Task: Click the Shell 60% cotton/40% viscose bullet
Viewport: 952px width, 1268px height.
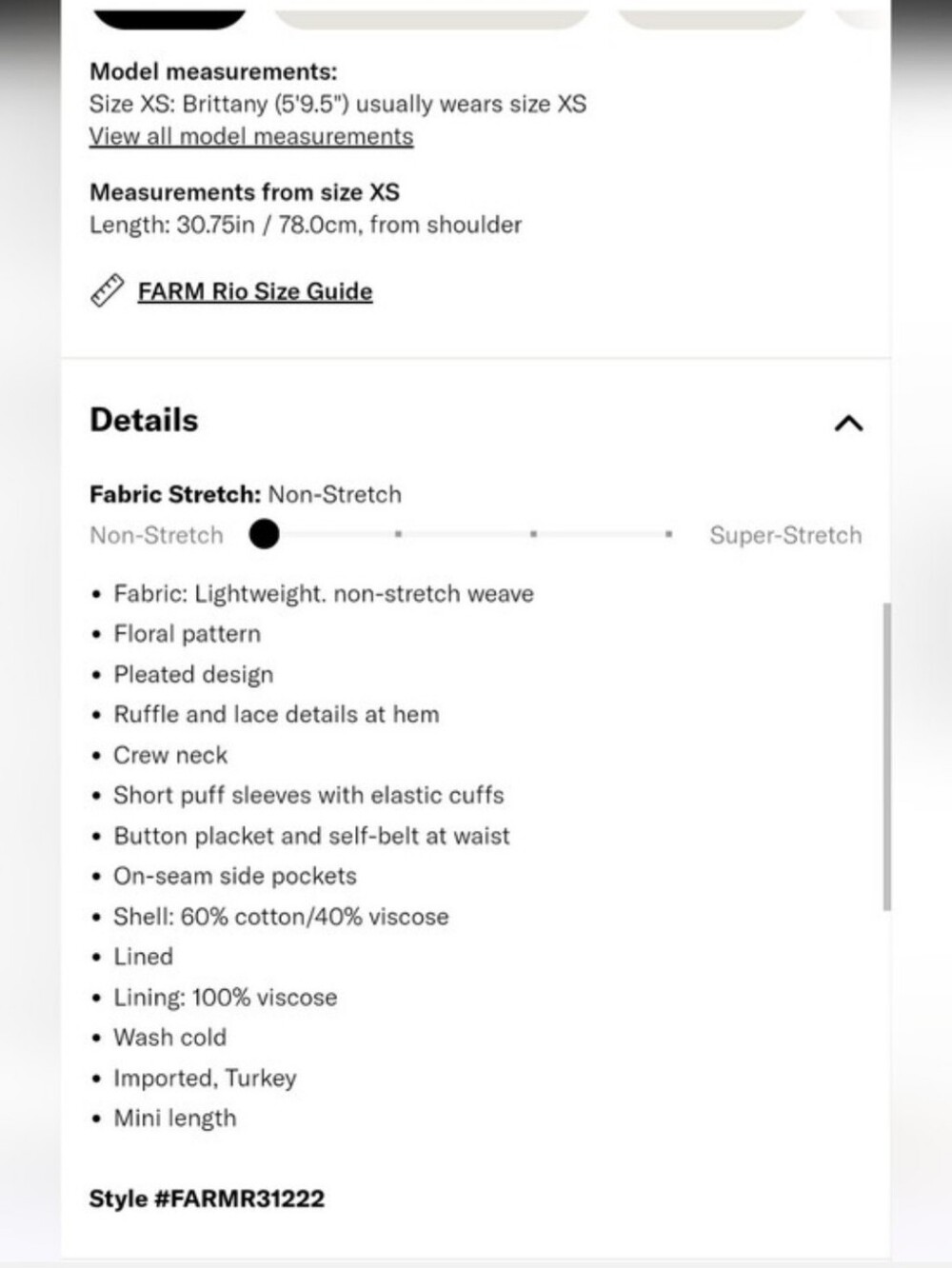Action: click(281, 917)
